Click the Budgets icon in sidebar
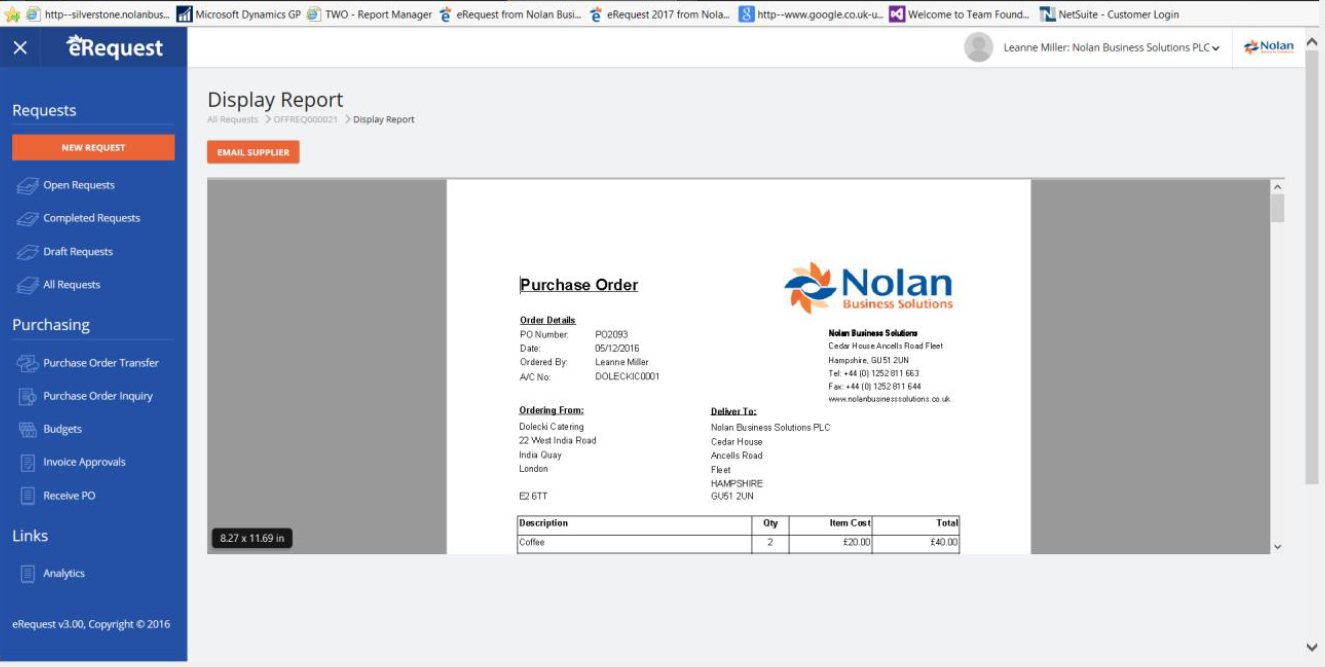Screen dimensions: 1325x667 28,429
